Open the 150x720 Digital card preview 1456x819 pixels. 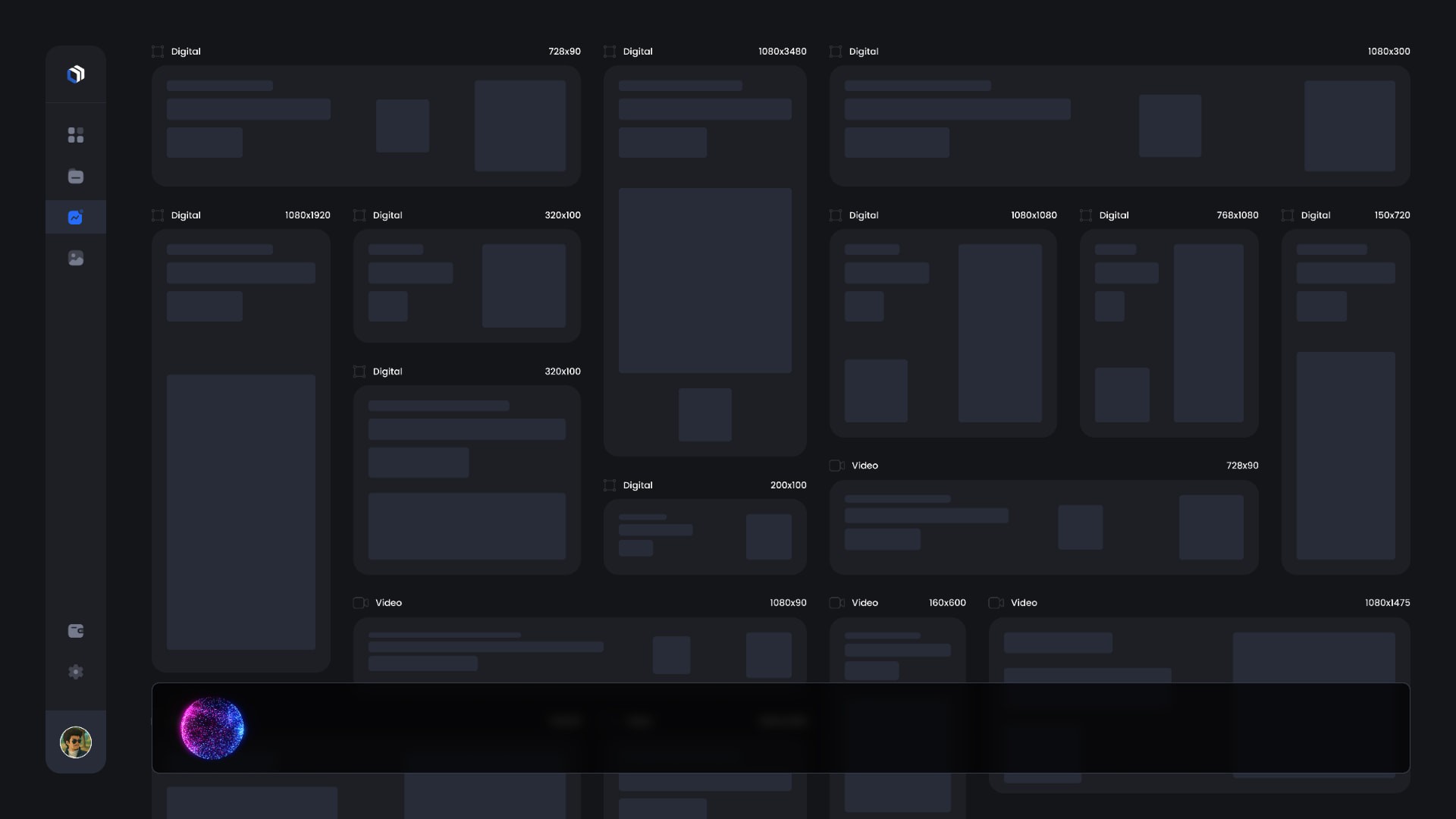coord(1346,402)
